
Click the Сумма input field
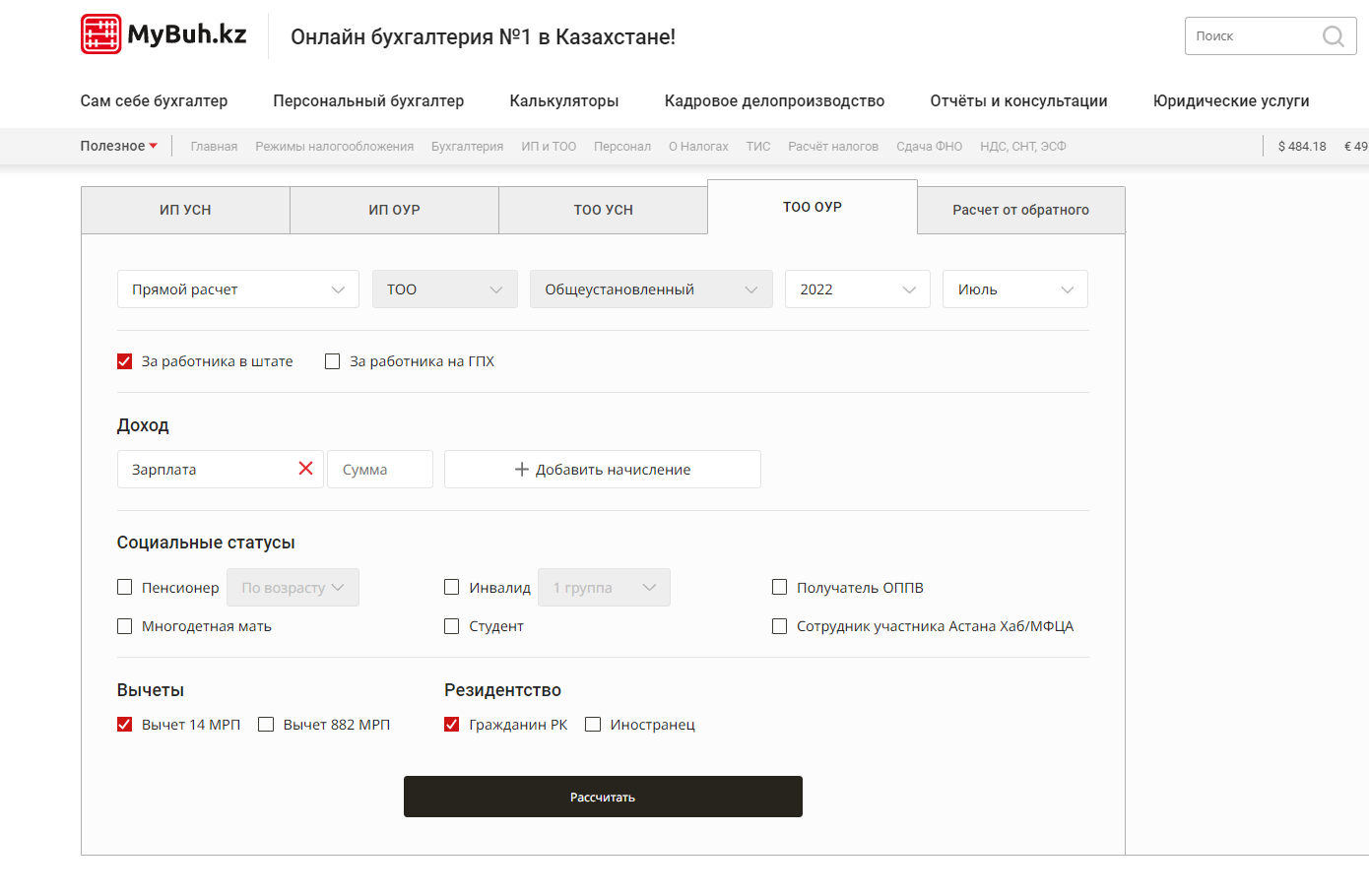(380, 470)
